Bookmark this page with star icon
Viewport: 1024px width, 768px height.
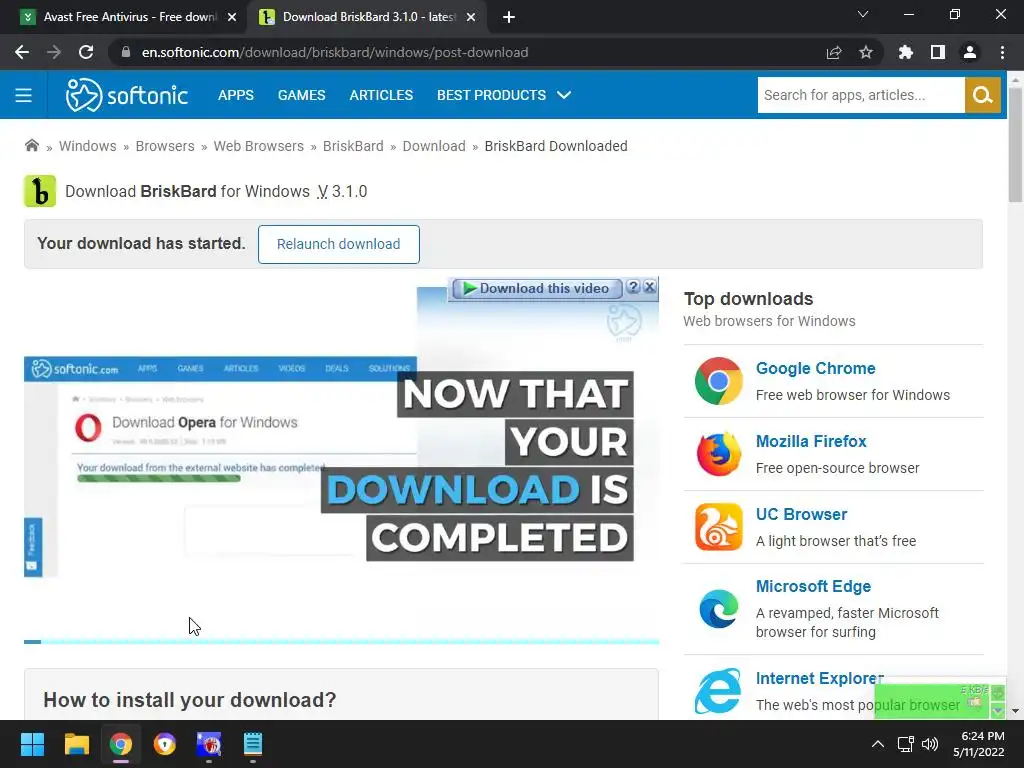[x=866, y=52]
